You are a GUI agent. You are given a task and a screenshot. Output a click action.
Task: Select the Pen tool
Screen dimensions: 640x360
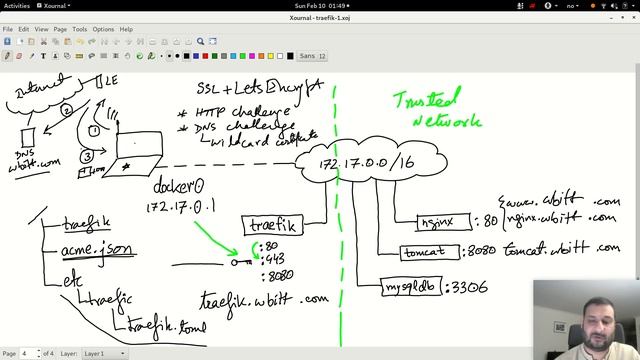click(7, 56)
